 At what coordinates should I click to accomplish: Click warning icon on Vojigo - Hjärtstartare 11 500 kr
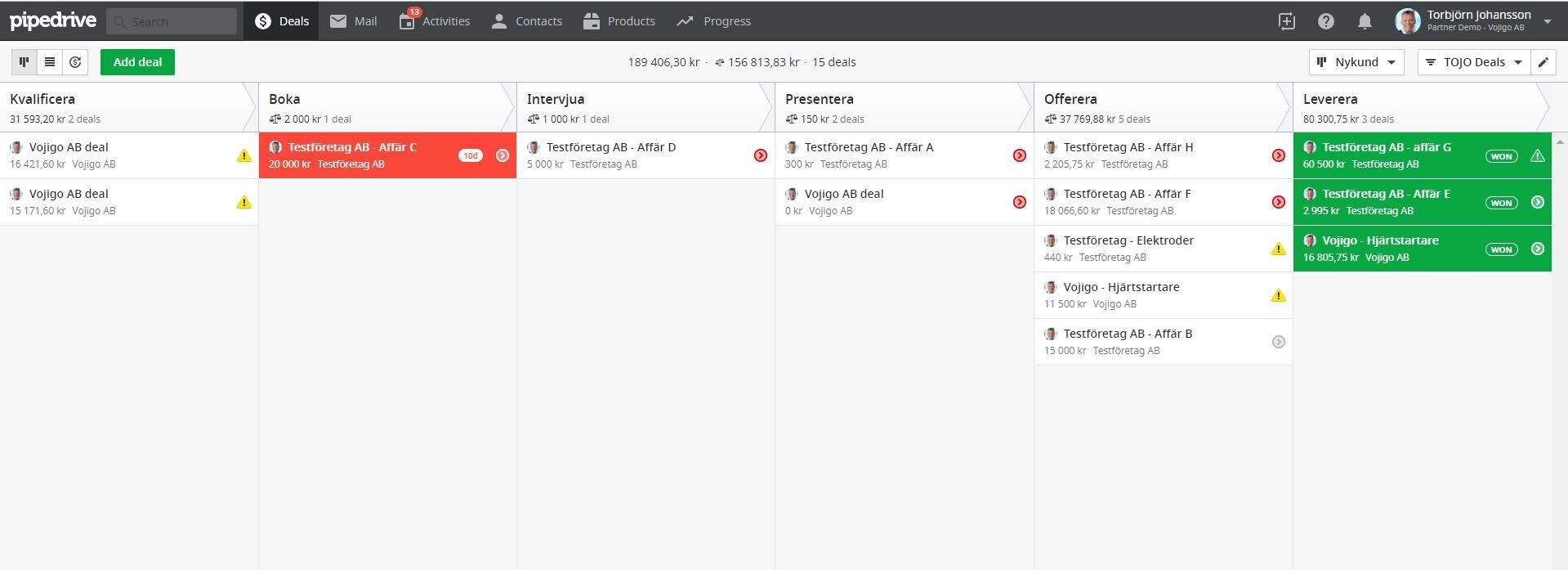tap(1279, 295)
